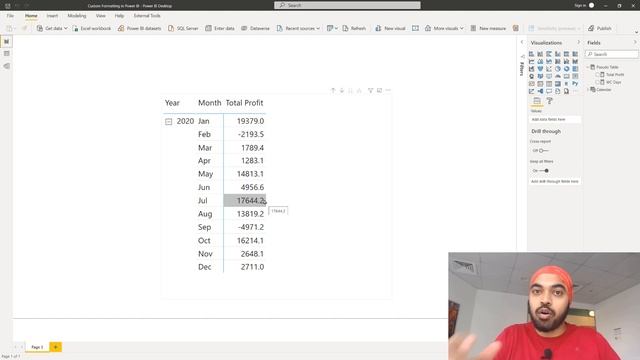
Task: Toggle the Cross-report drill through switch
Action: (x=543, y=151)
